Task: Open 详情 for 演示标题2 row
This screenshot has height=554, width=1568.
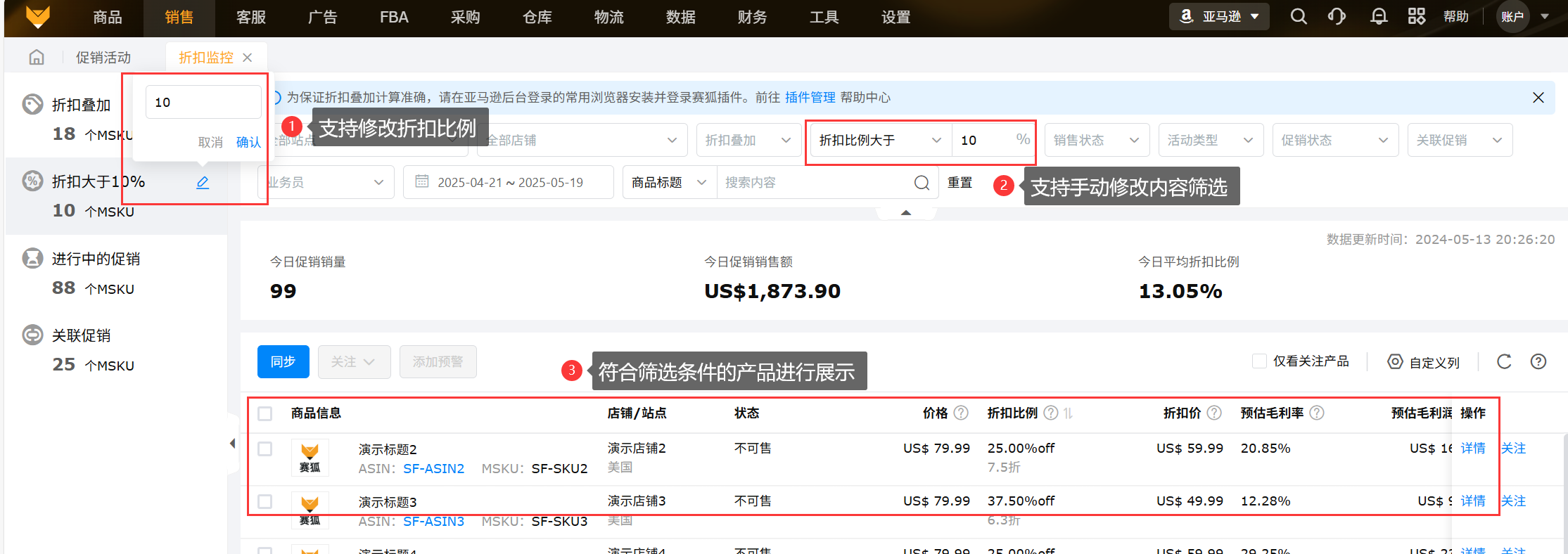Action: click(x=1473, y=448)
